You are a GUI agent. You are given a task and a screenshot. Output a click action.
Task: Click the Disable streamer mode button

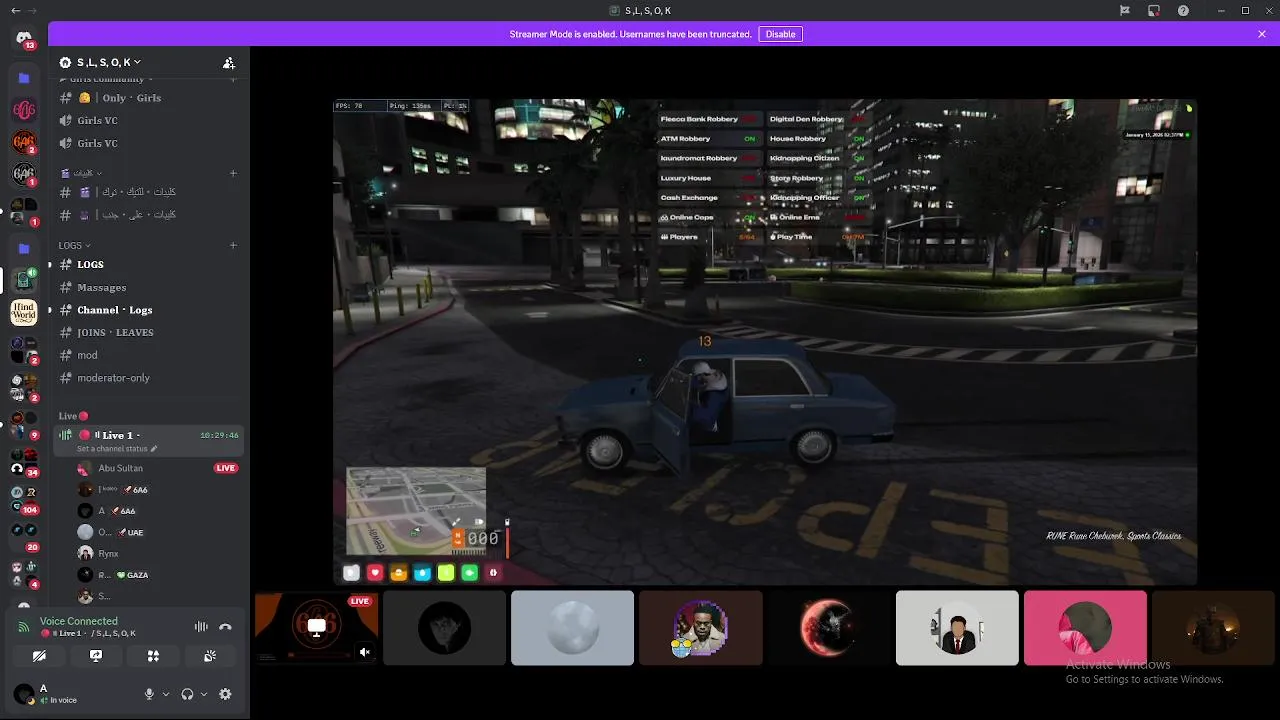(x=780, y=34)
